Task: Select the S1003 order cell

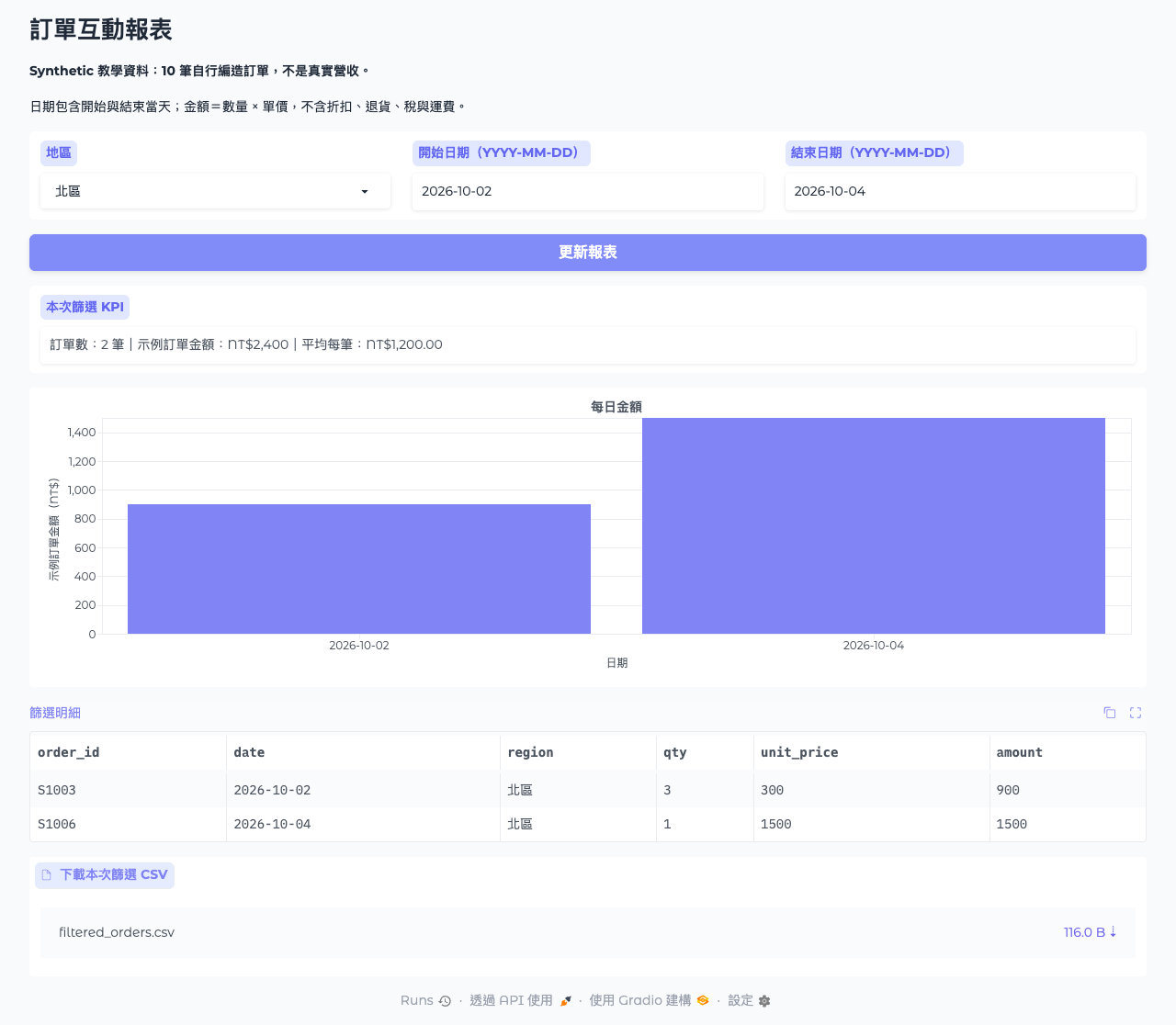Action: click(x=128, y=790)
